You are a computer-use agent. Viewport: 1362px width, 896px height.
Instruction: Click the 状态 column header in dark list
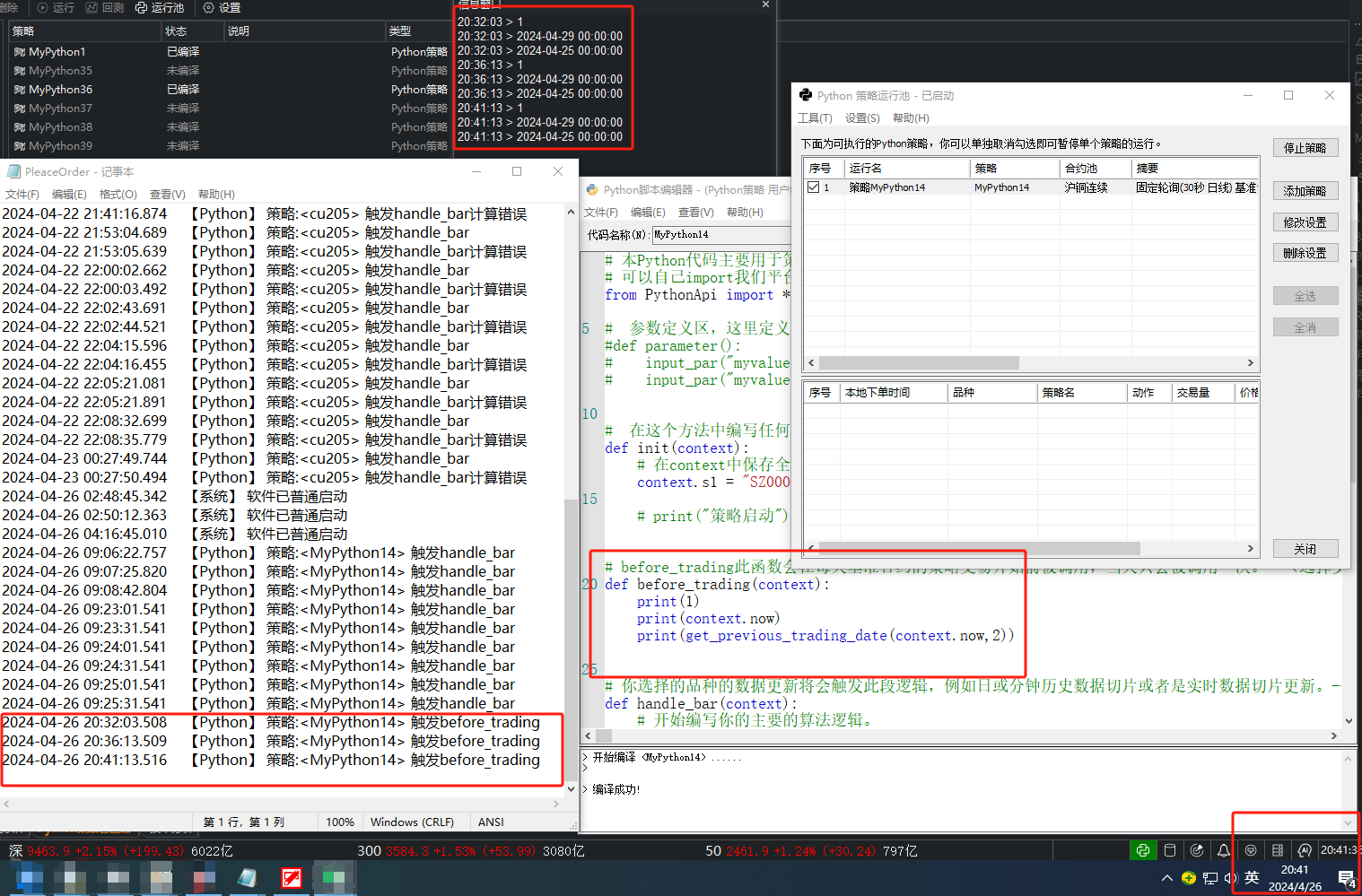[192, 31]
